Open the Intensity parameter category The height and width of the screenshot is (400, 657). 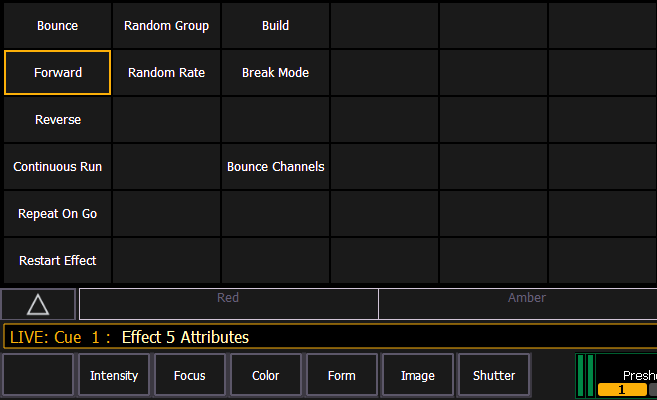(x=114, y=376)
